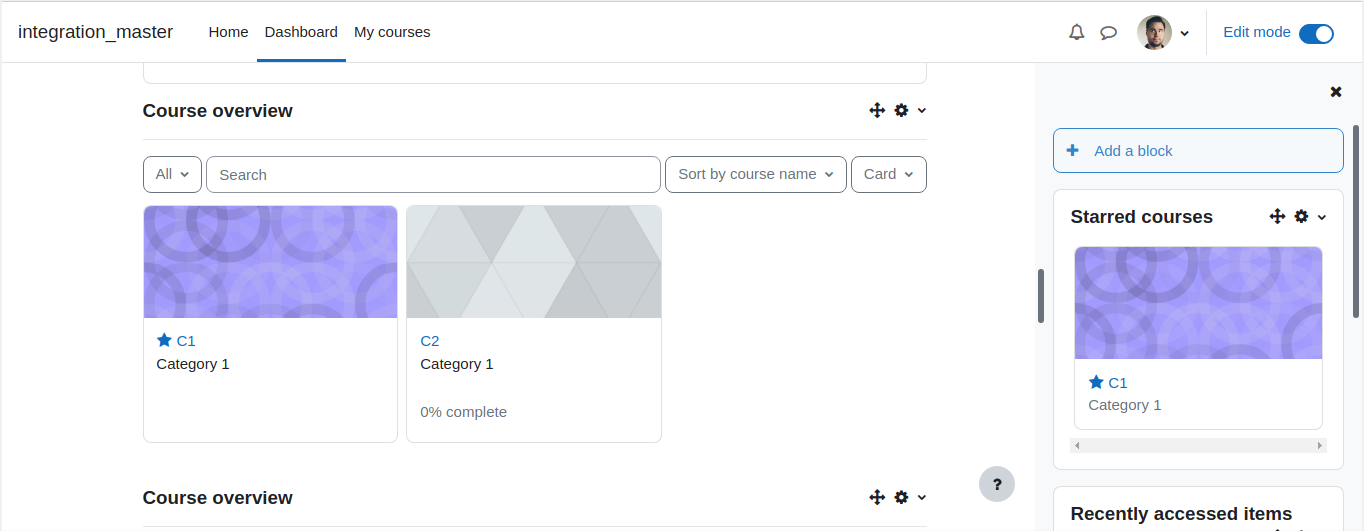Expand the All courses filter dropdown
The image size is (1364, 531).
click(x=172, y=174)
